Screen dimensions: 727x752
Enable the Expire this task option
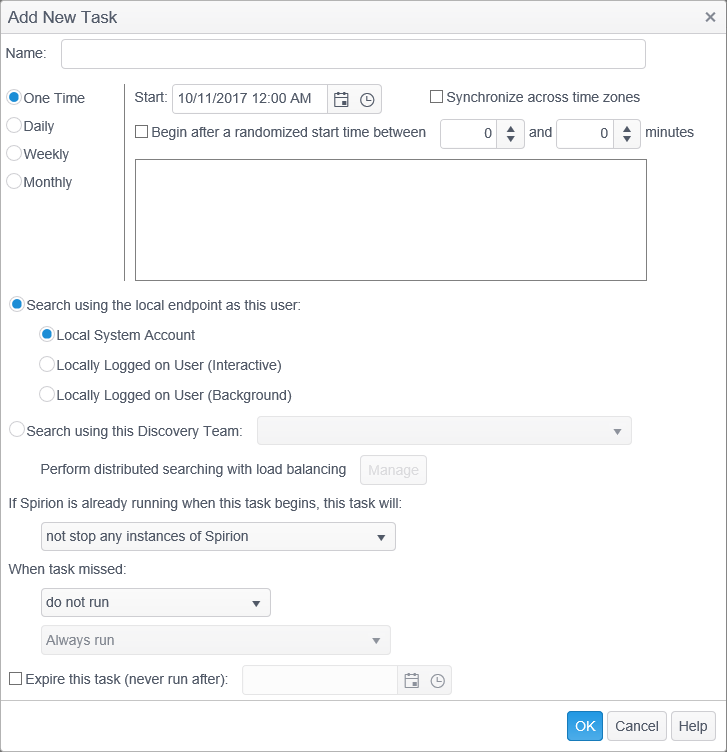15,679
